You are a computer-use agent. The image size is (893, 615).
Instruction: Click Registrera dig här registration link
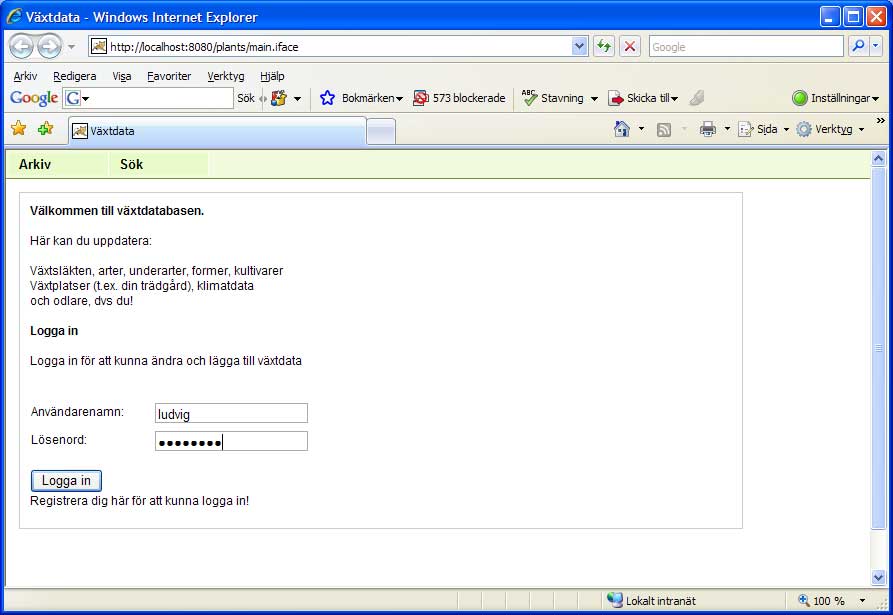[x=140, y=501]
